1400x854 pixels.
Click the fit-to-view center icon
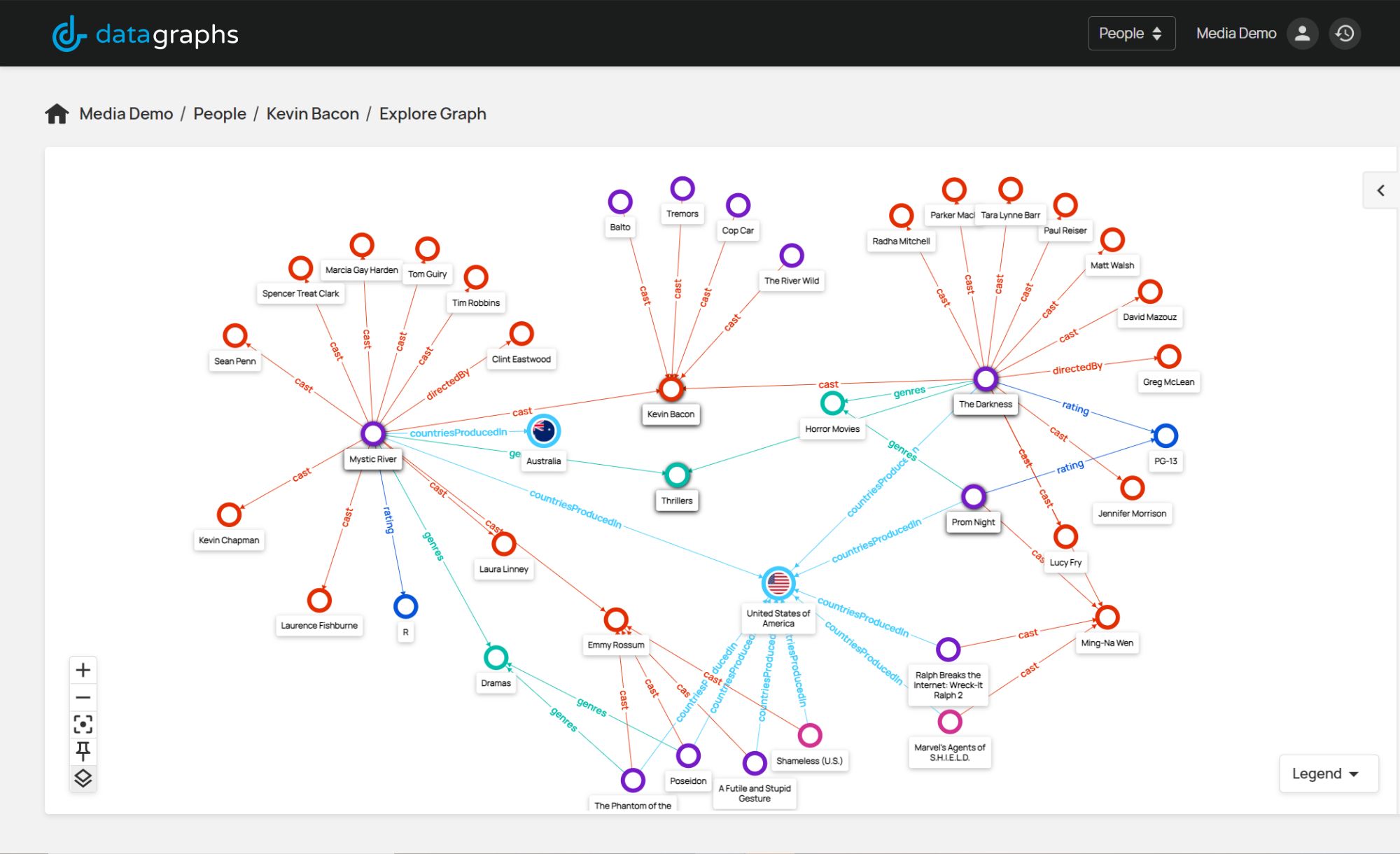pyautogui.click(x=83, y=724)
